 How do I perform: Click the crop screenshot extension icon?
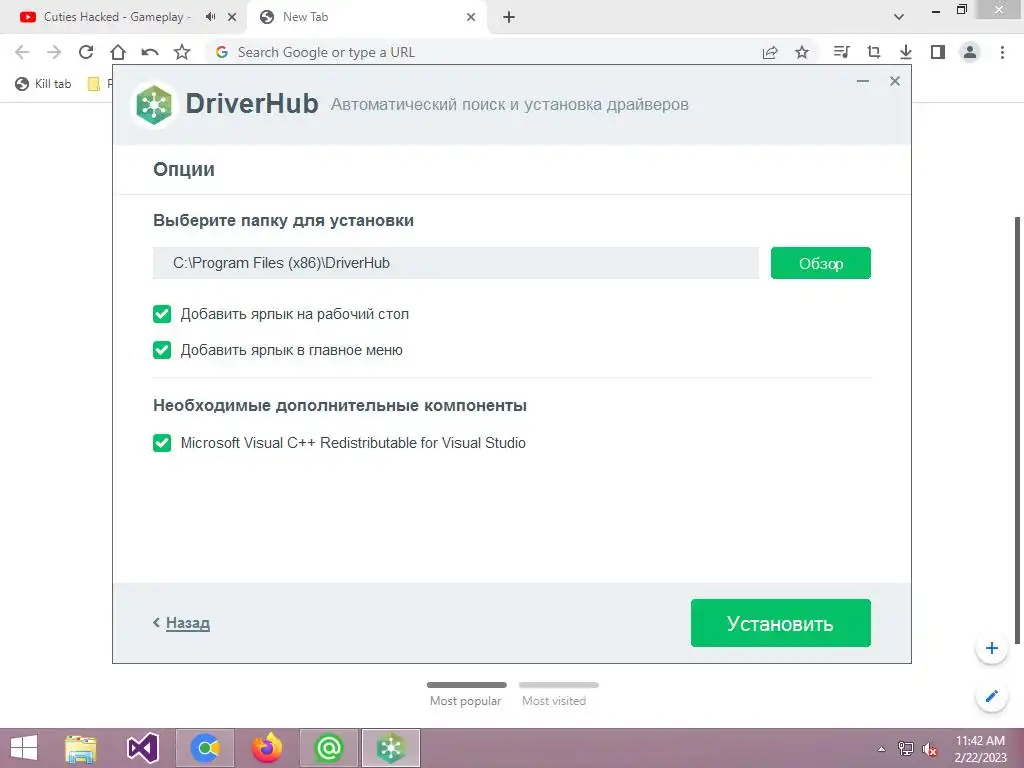(x=874, y=52)
